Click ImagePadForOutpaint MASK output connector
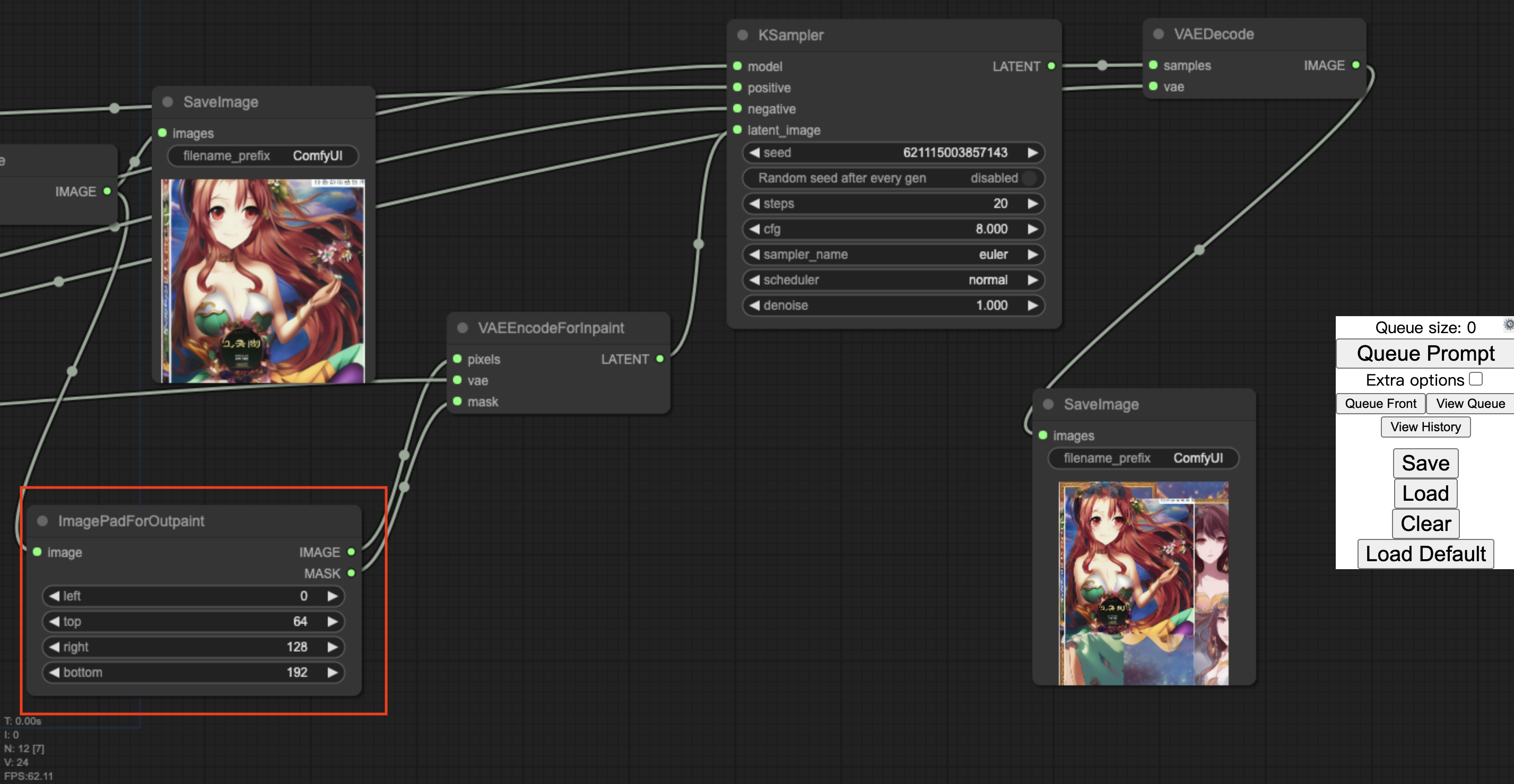Image resolution: width=1514 pixels, height=784 pixels. [x=352, y=573]
